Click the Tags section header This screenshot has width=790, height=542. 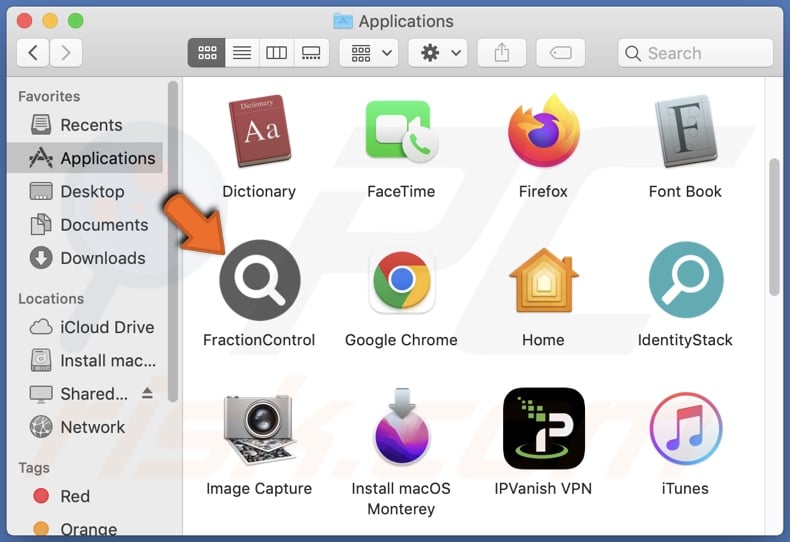[x=34, y=468]
